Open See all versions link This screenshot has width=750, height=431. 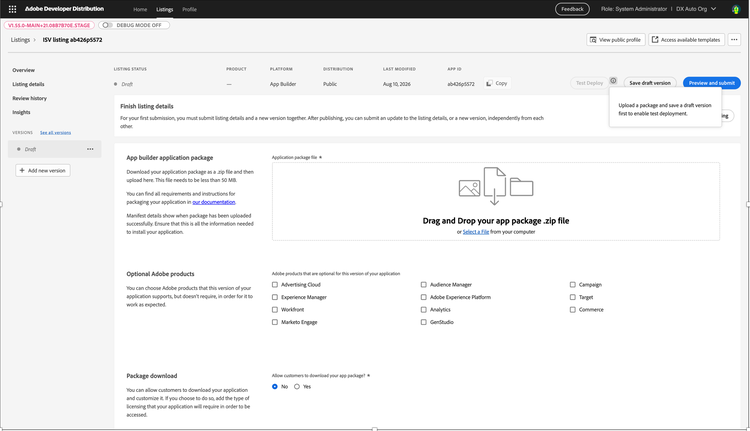tap(55, 133)
